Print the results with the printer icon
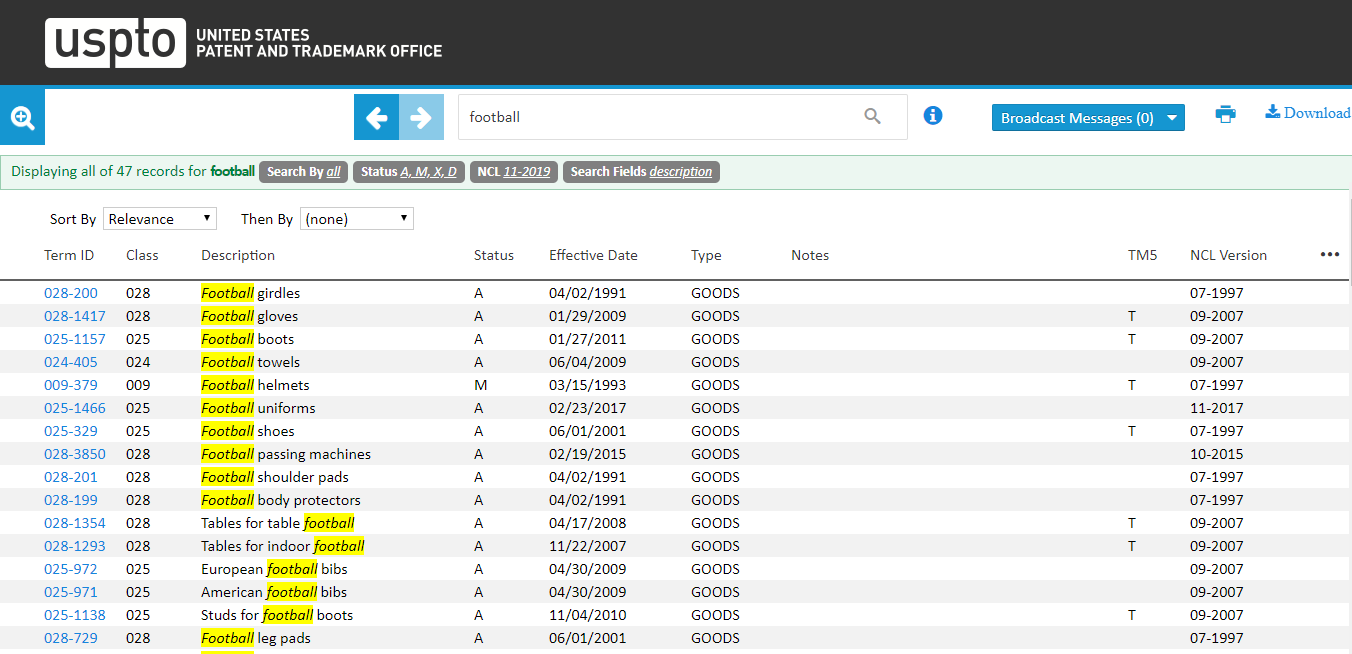The image size is (1352, 654). (x=1225, y=114)
